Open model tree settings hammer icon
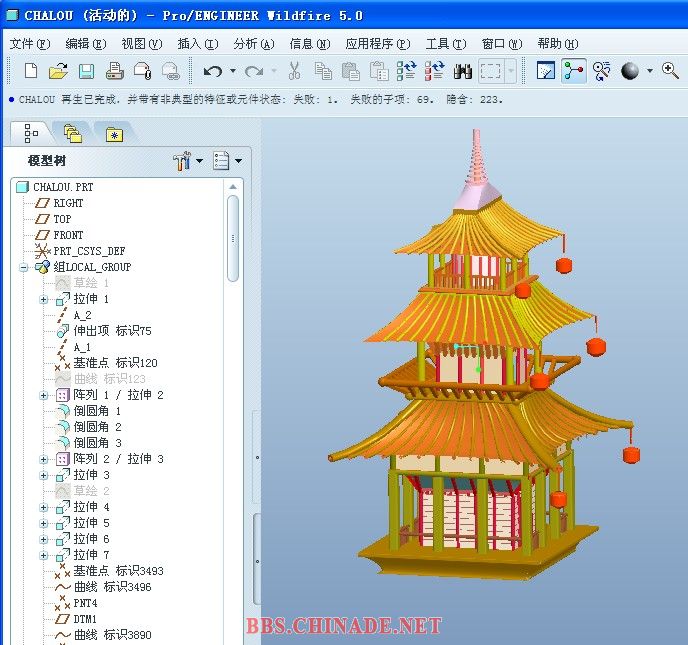 pyautogui.click(x=182, y=161)
